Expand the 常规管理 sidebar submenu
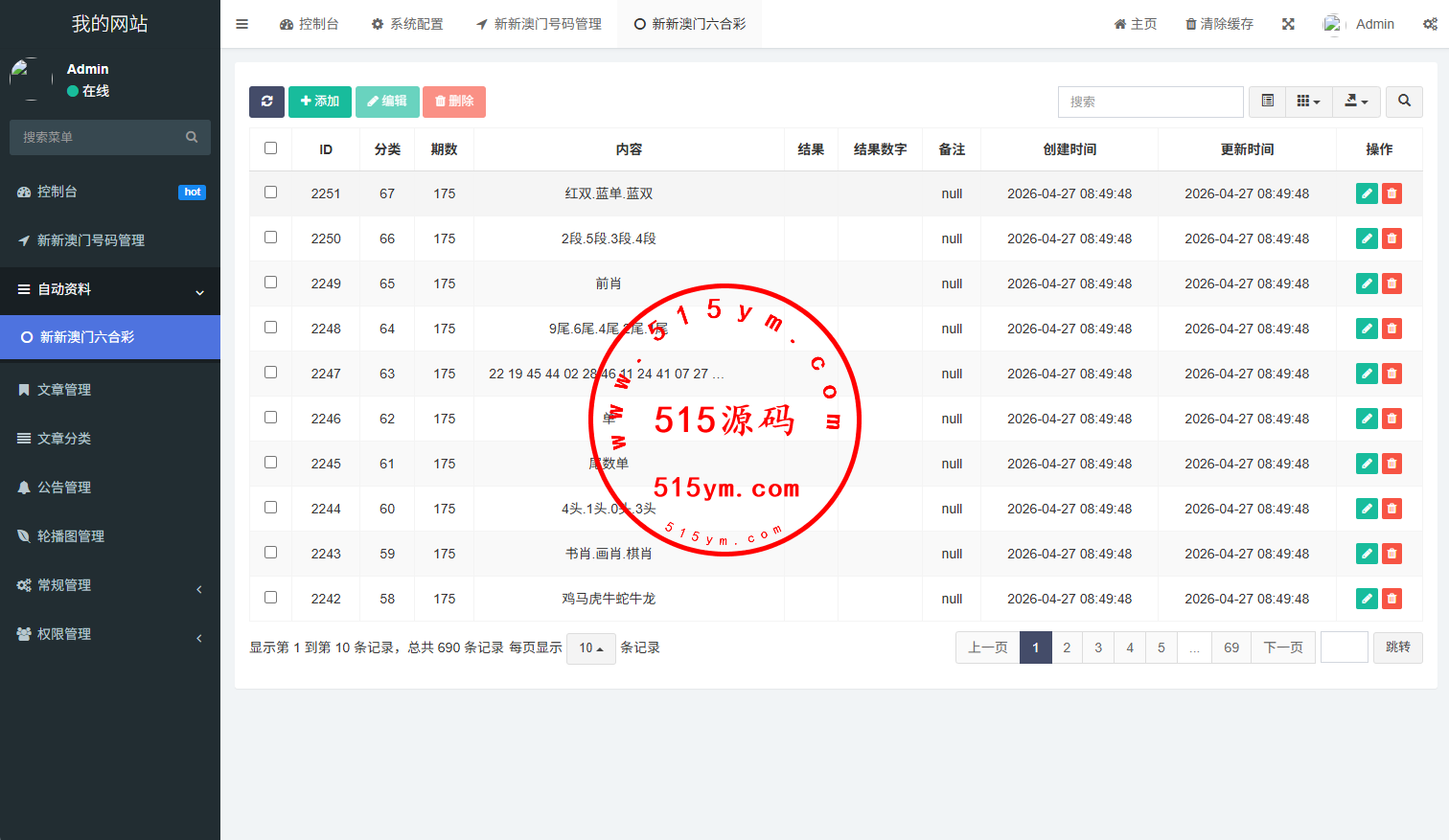The height and width of the screenshot is (840, 1449). click(64, 585)
